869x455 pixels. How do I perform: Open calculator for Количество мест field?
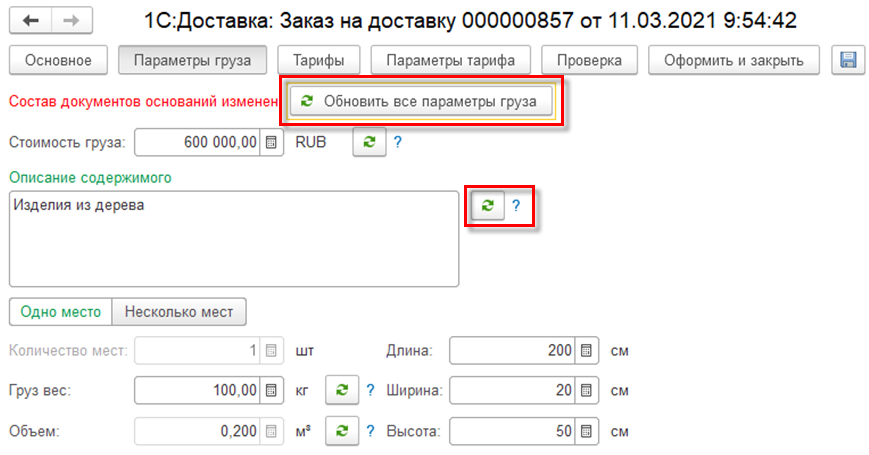[x=271, y=350]
